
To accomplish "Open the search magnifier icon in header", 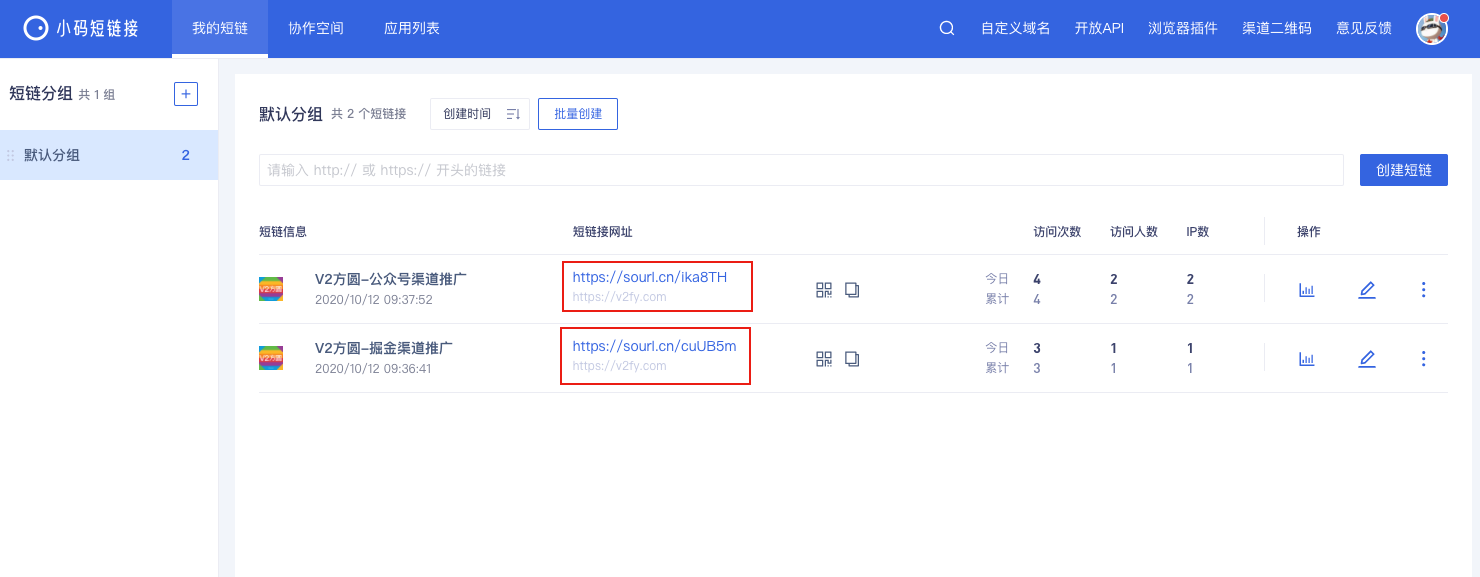I will (946, 28).
